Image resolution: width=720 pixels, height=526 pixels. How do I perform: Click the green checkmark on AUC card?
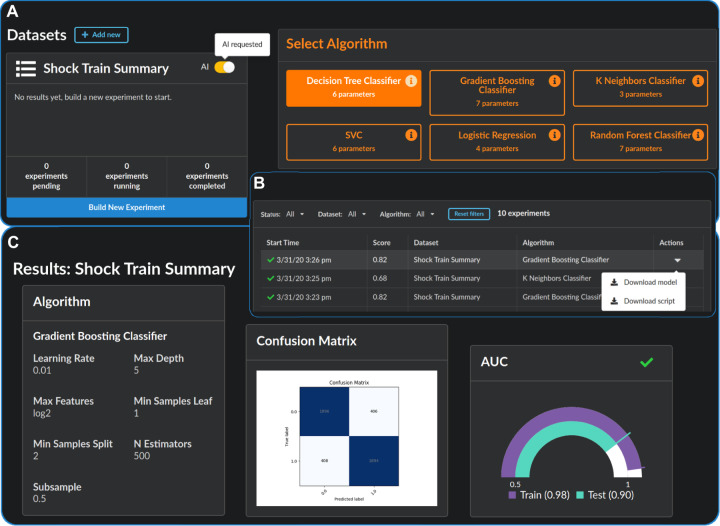646,361
